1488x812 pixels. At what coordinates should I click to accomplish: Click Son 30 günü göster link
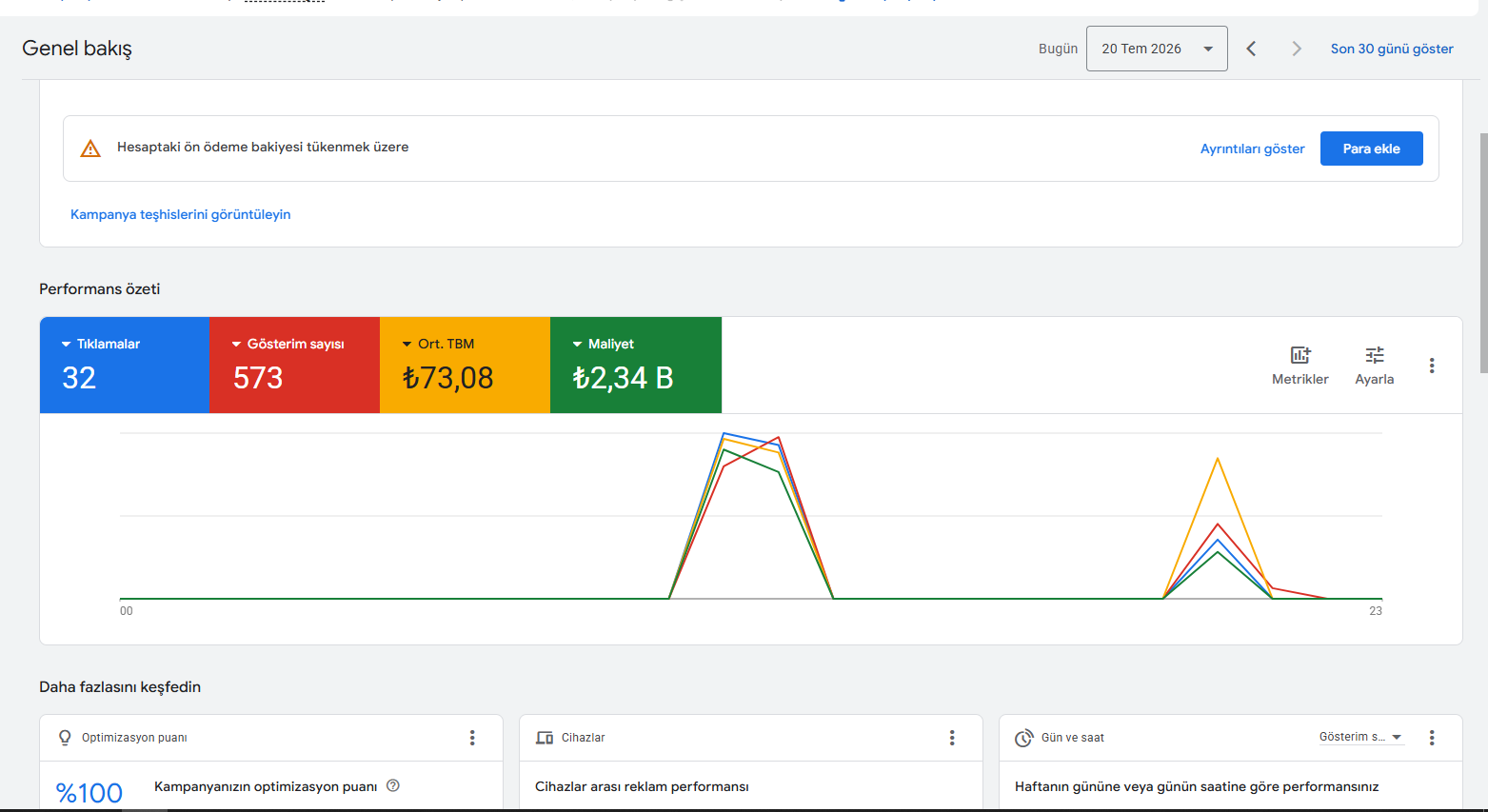point(1392,49)
